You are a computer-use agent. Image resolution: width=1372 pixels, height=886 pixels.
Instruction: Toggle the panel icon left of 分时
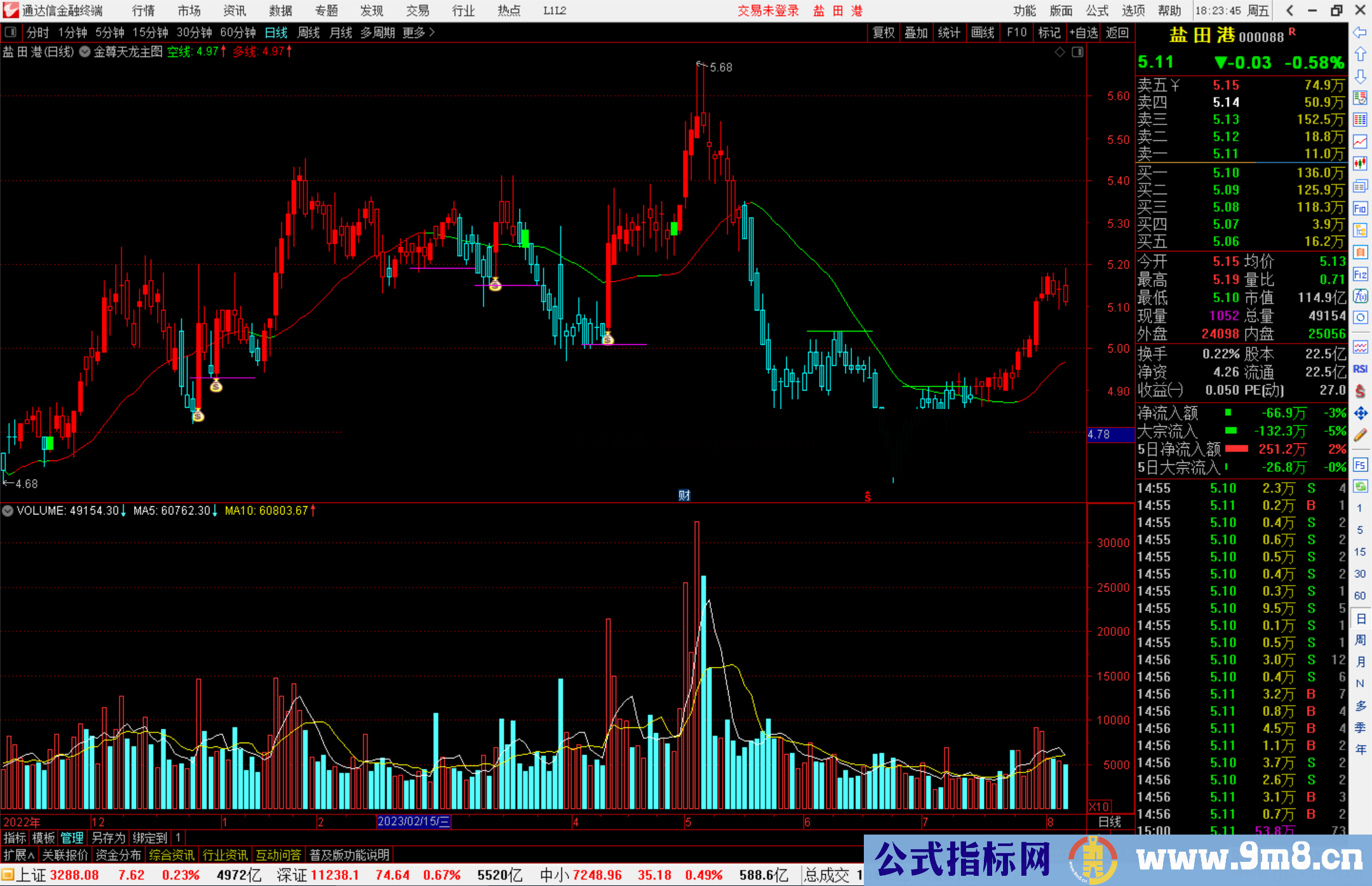11,32
